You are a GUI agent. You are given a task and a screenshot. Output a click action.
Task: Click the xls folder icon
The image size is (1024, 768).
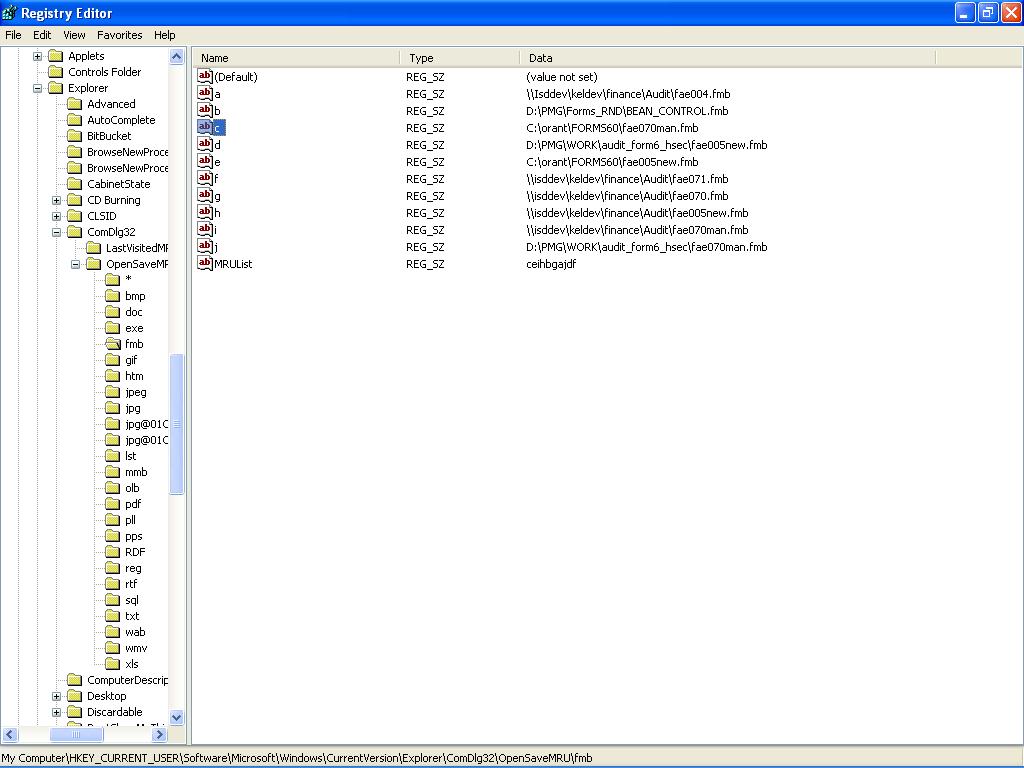pyautogui.click(x=112, y=664)
